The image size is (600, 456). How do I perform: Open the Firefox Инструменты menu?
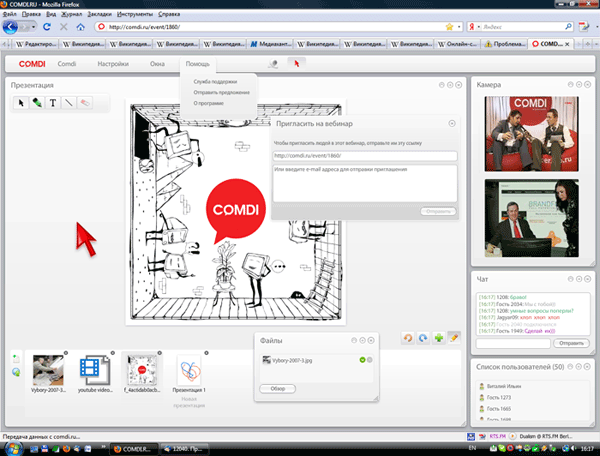click(x=135, y=14)
